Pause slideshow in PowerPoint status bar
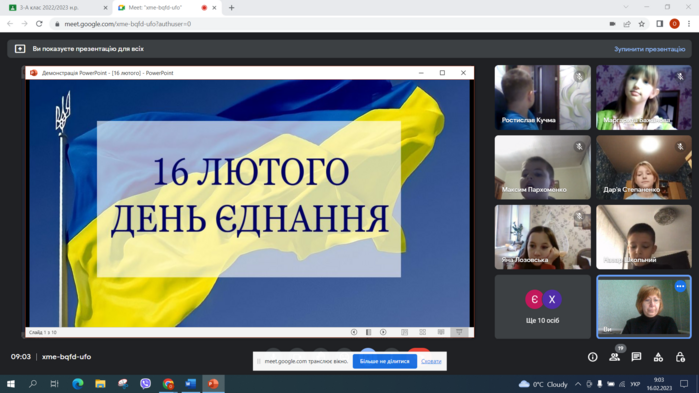 369,332
